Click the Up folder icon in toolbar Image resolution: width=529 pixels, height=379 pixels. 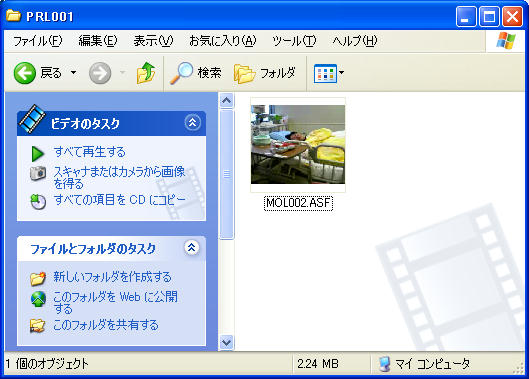coord(146,73)
